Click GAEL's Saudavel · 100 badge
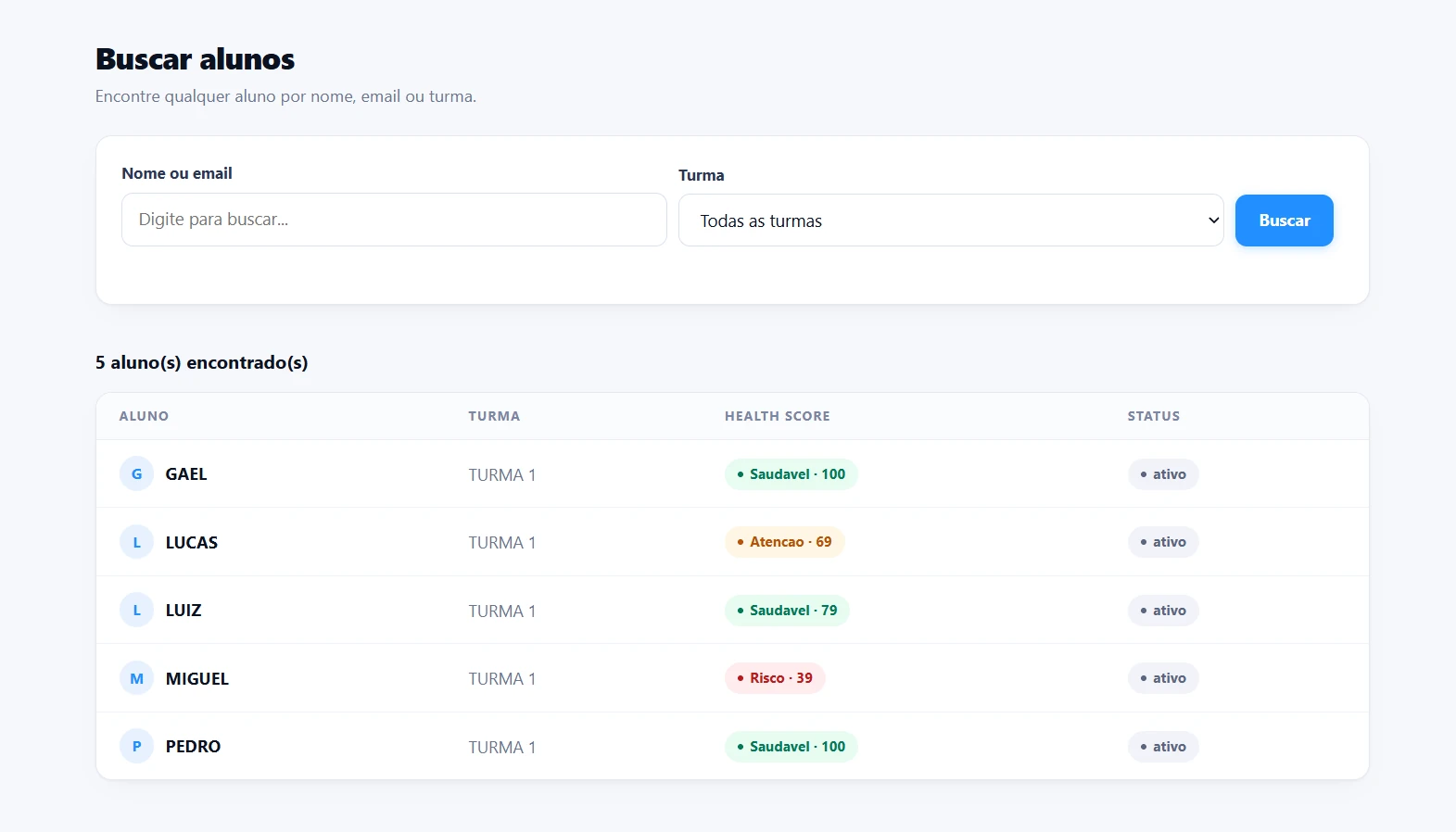Viewport: 1456px width, 832px height. coord(791,474)
